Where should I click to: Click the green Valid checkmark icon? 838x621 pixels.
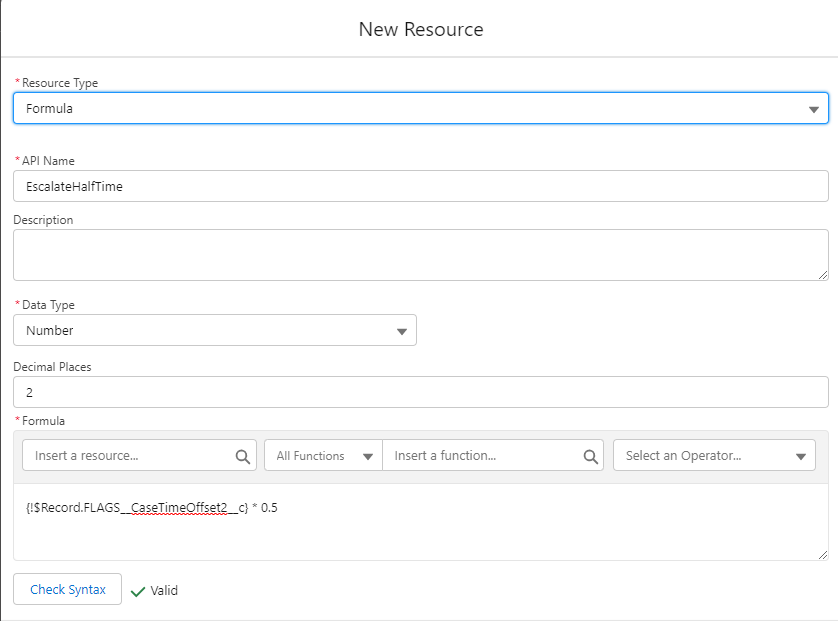tap(138, 591)
